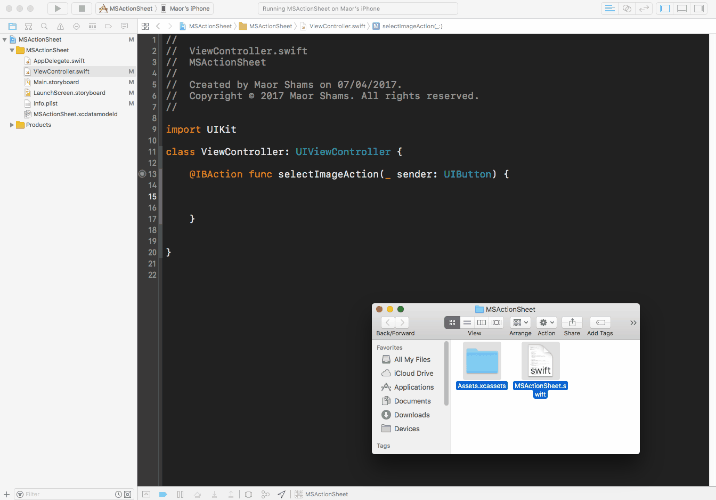This screenshot has height=500, width=716.
Task: Go forward in editor history
Action: tap(170, 26)
